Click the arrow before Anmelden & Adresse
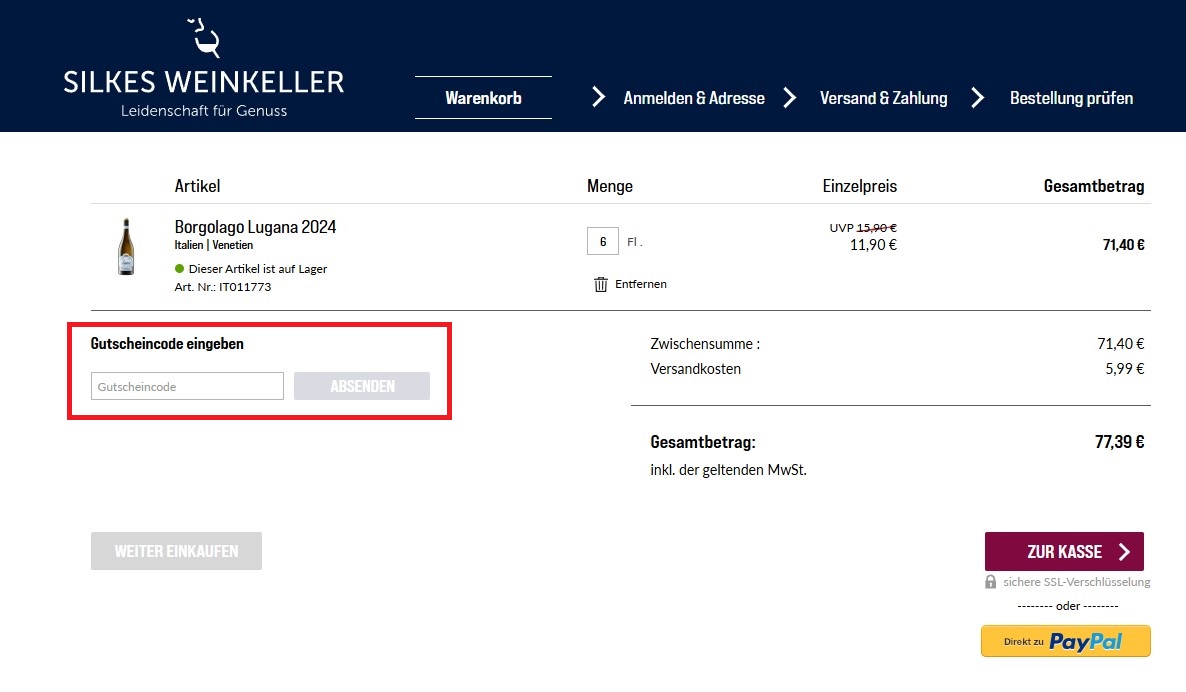The image size is (1186, 692). point(598,98)
